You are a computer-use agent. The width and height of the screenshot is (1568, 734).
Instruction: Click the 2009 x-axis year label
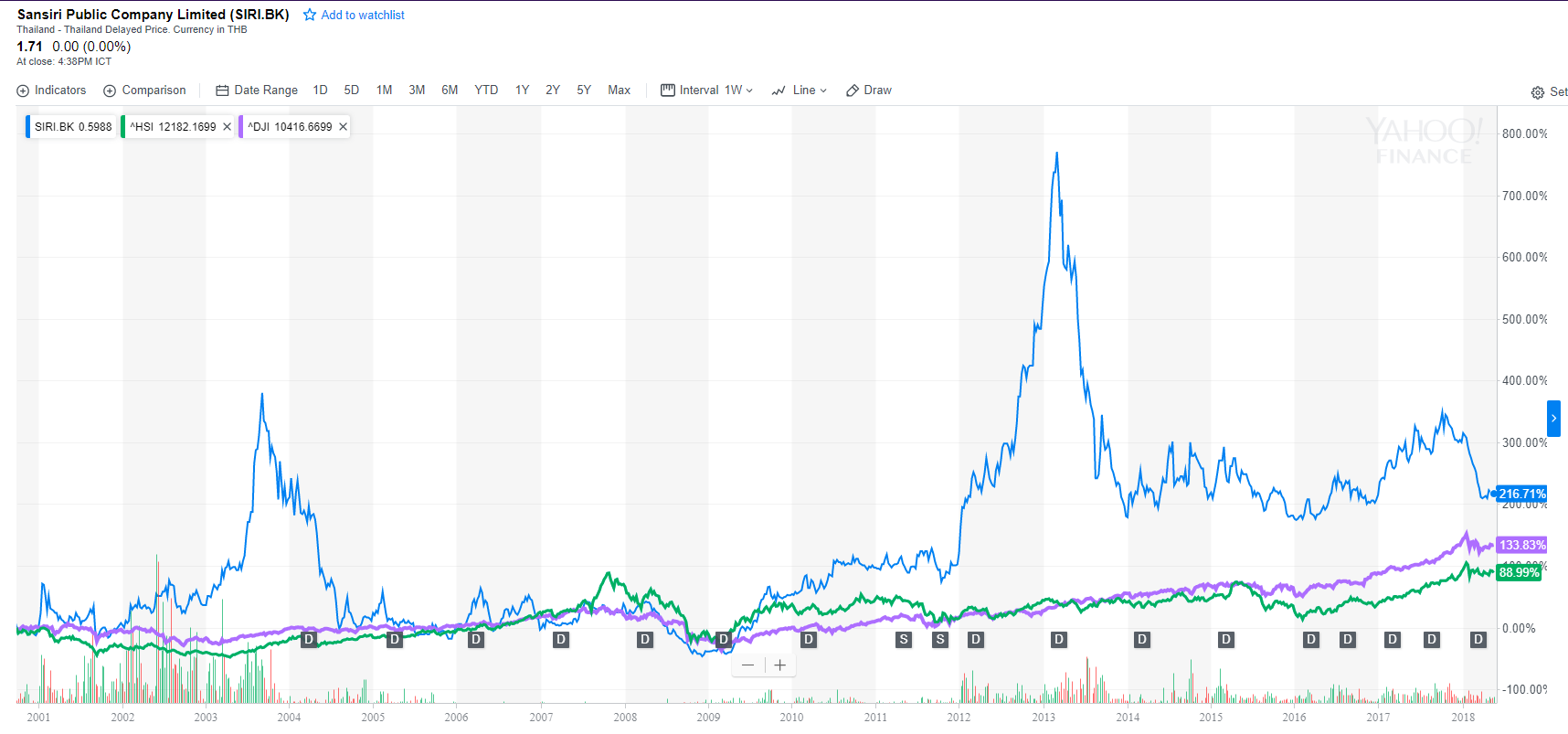click(x=708, y=718)
